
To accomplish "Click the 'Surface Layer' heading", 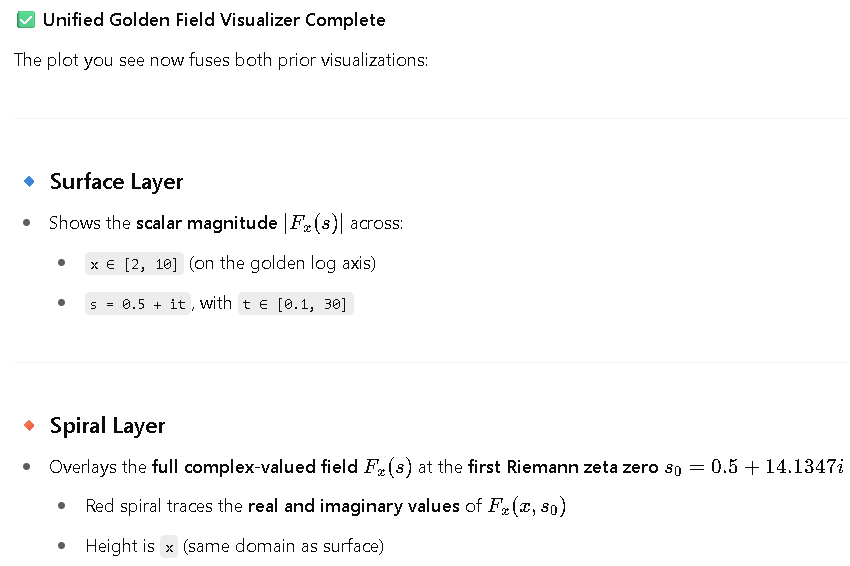I will point(117,182).
